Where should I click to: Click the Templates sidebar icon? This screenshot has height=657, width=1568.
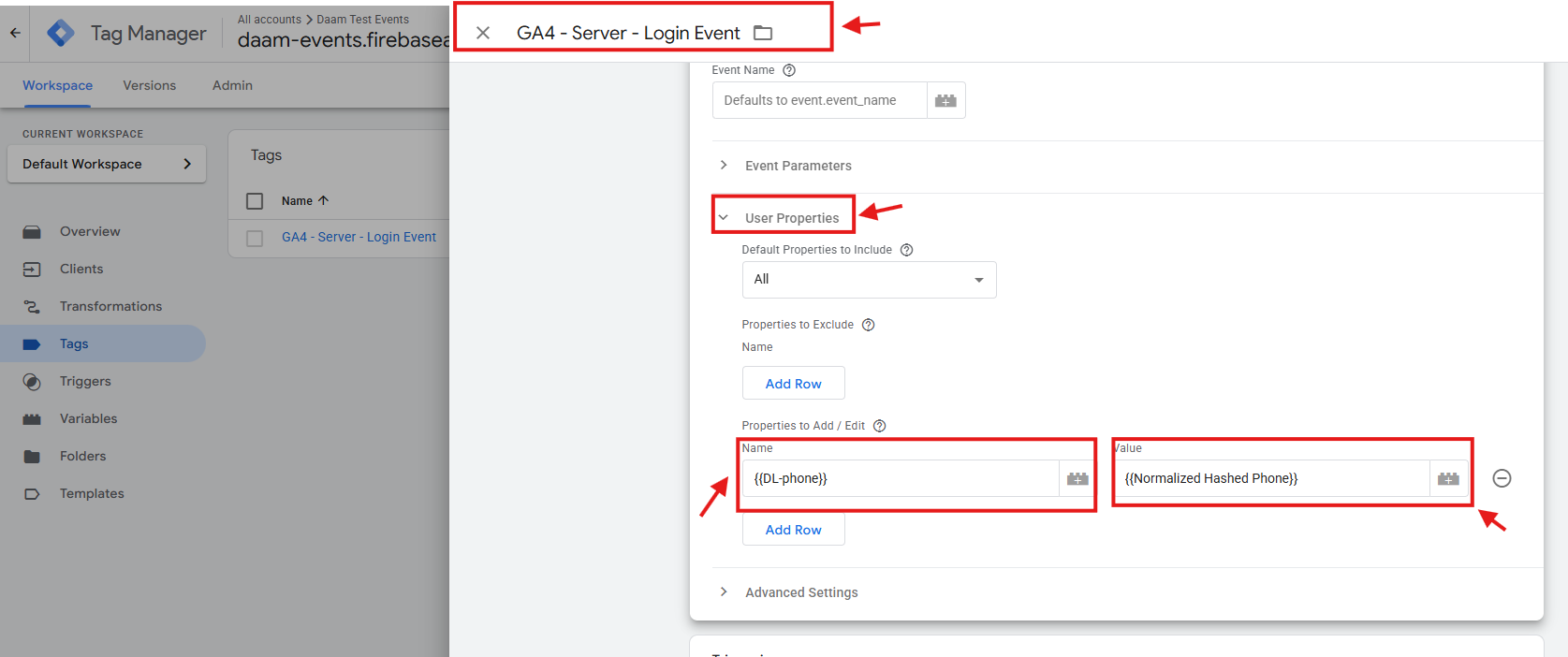tap(32, 493)
